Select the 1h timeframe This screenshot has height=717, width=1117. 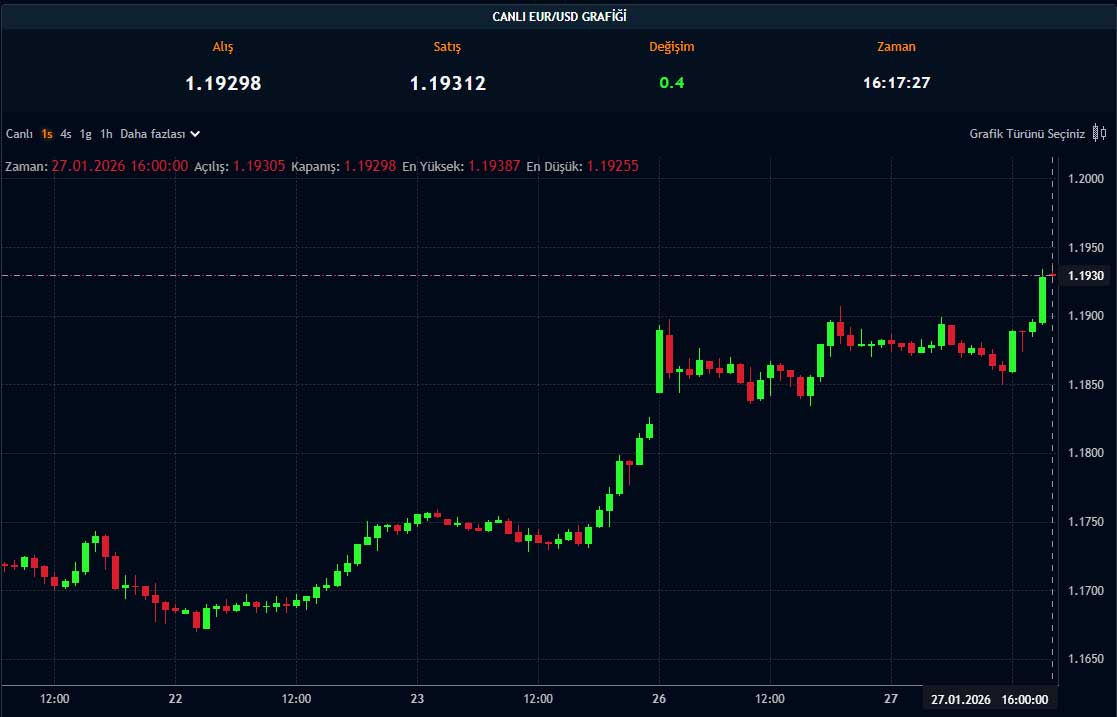tap(105, 133)
